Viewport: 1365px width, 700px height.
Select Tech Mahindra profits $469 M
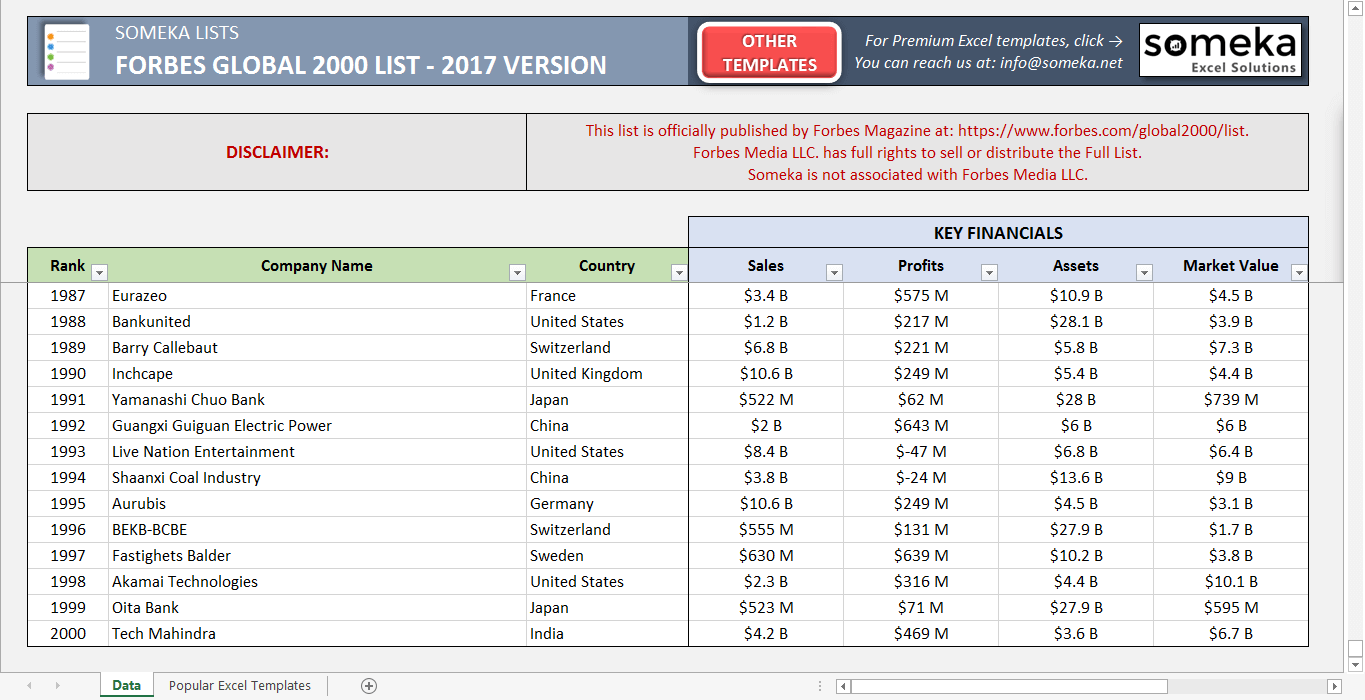click(x=921, y=634)
